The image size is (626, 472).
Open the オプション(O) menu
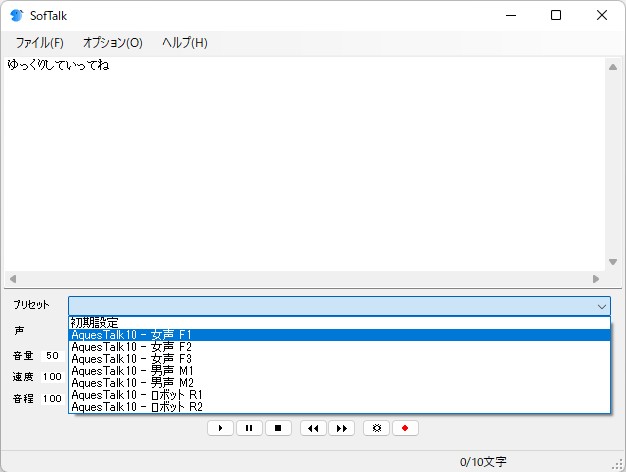[113, 43]
